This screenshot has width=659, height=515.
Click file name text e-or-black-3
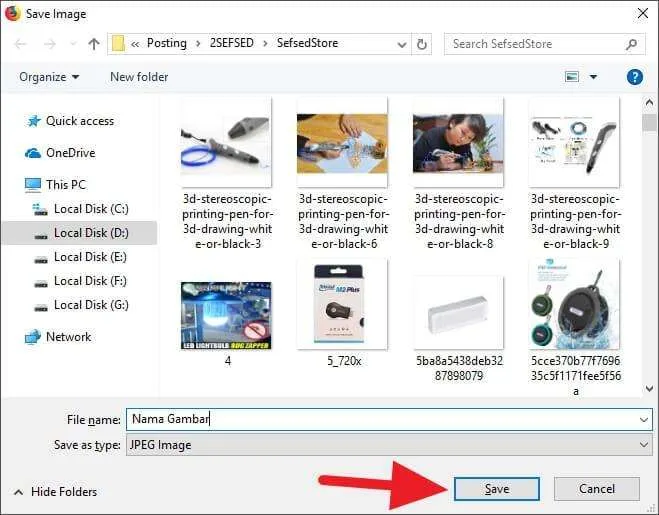pyautogui.click(x=228, y=244)
